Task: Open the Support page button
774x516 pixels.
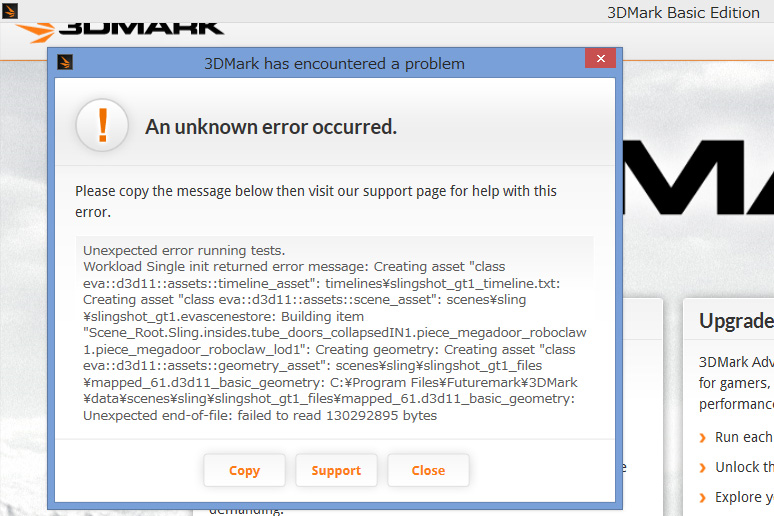Action: (x=336, y=471)
